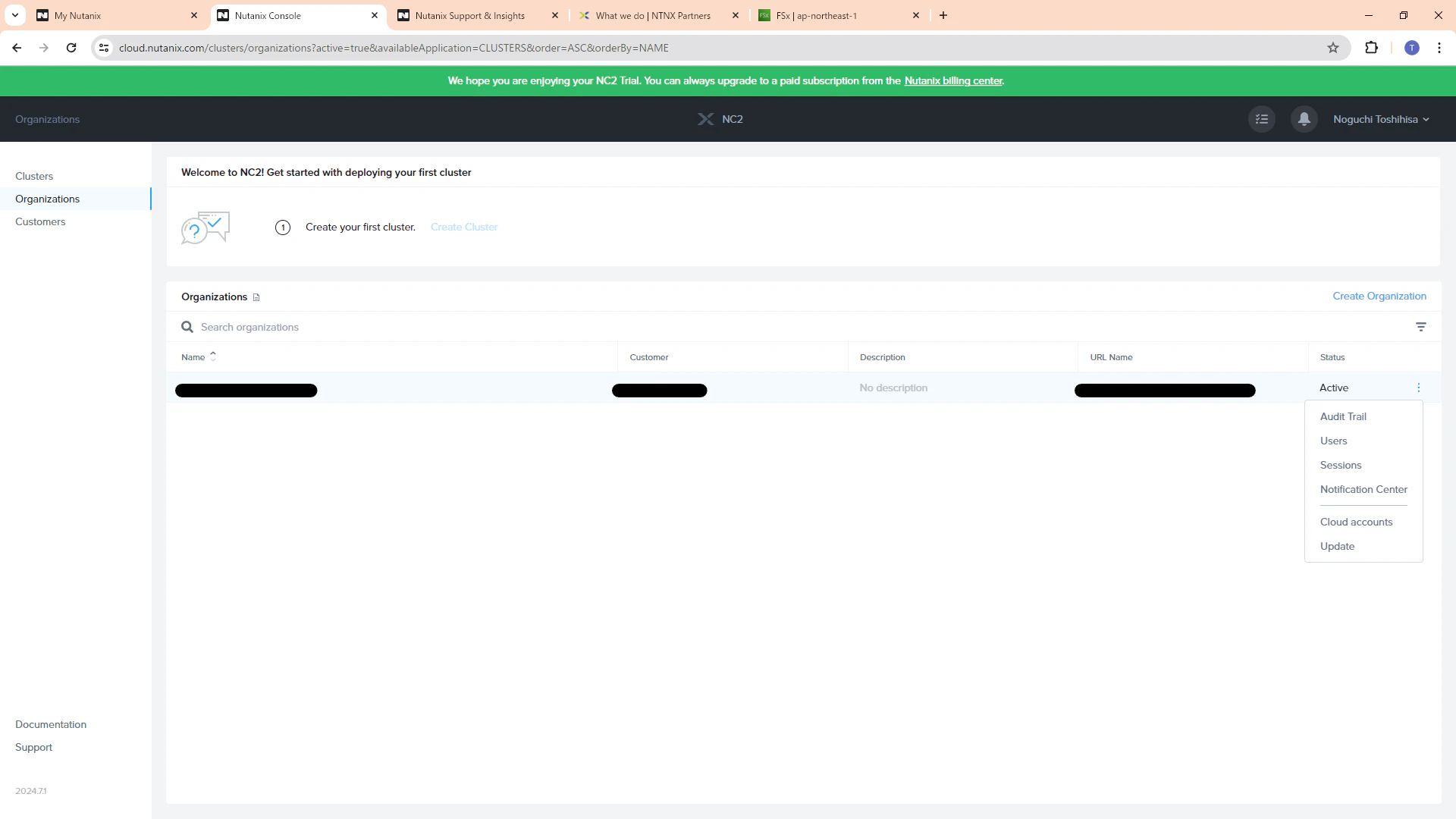Image resolution: width=1456 pixels, height=819 pixels.
Task: Open the notifications bell icon
Action: click(1304, 119)
